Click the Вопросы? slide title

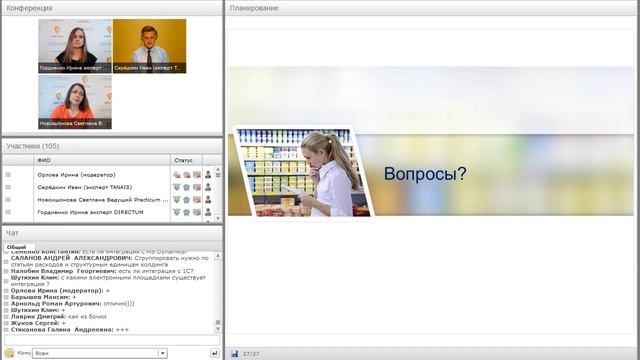[x=425, y=173]
